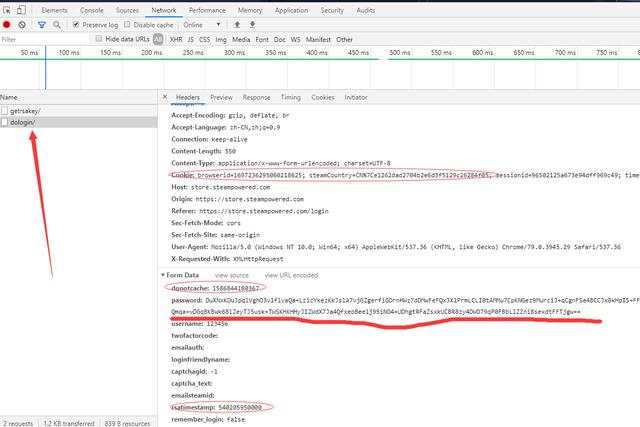Filter requests by Manifest
This screenshot has height=427, width=640.
click(x=318, y=40)
